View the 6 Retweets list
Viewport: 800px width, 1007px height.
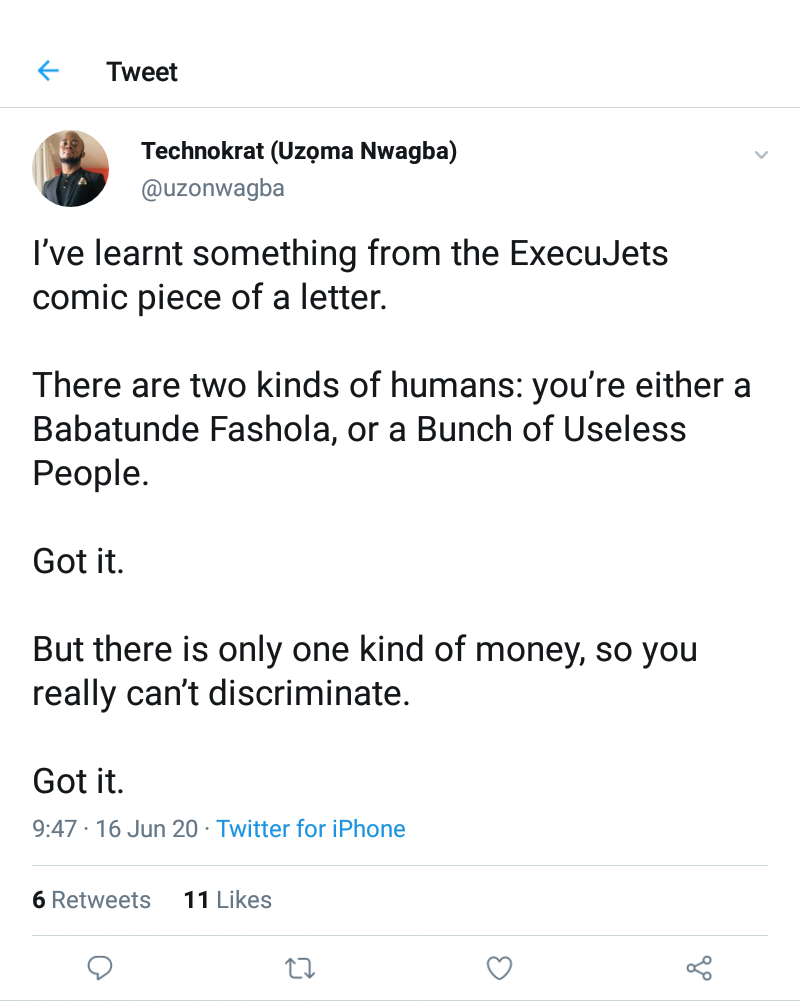tap(91, 900)
